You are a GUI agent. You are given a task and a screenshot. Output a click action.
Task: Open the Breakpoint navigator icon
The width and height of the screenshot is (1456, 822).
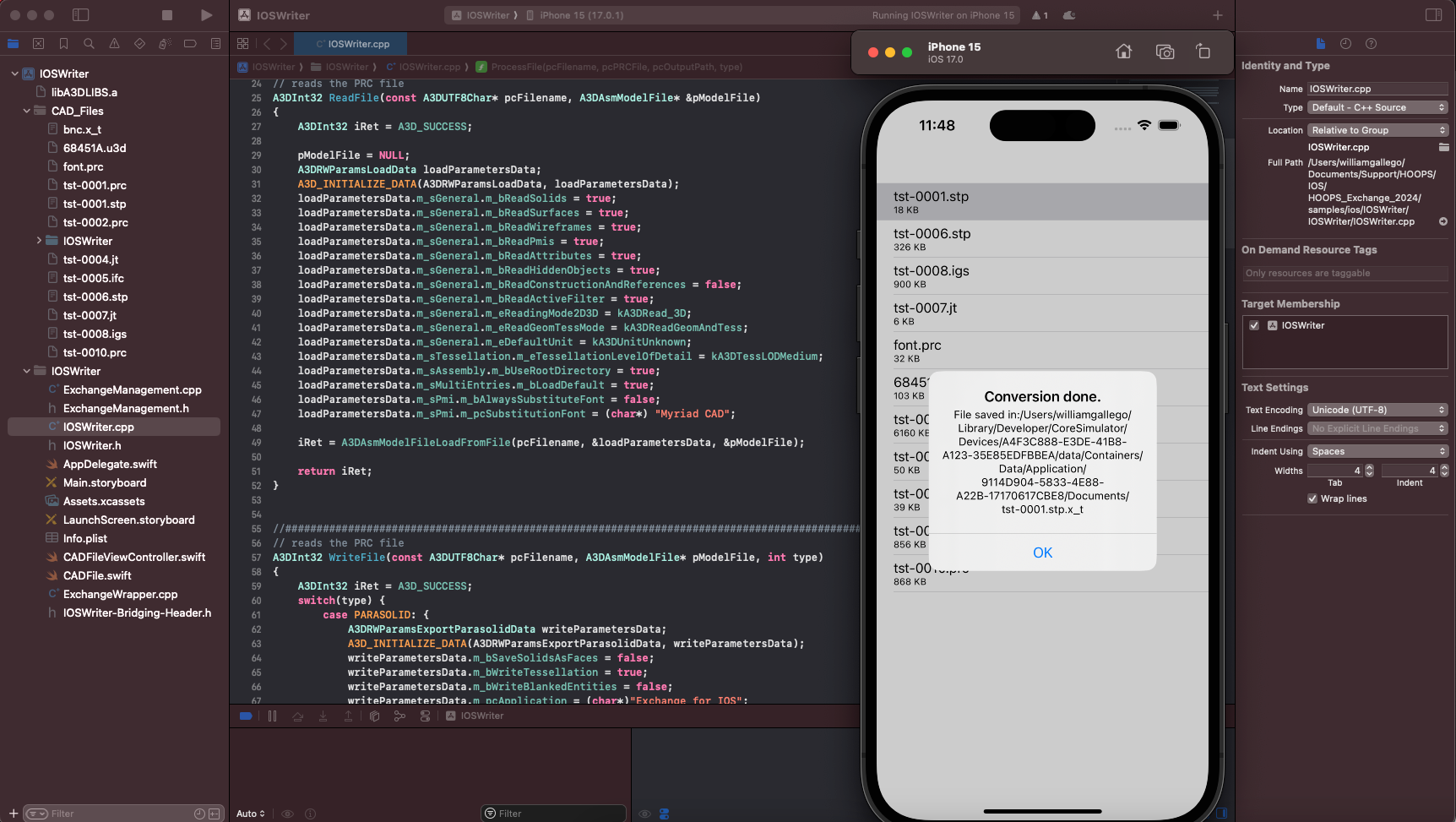pyautogui.click(x=190, y=43)
